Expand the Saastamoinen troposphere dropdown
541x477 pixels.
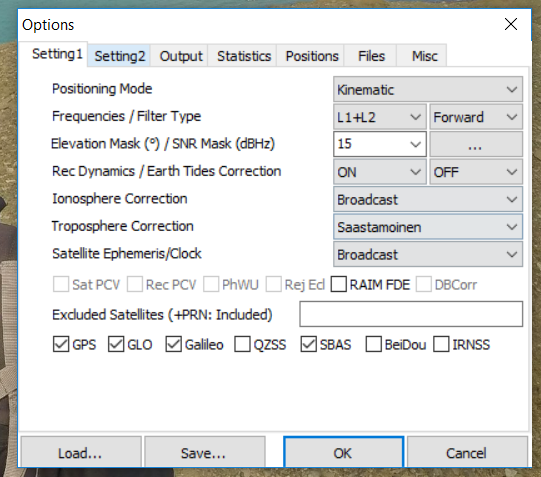pyautogui.click(x=428, y=227)
